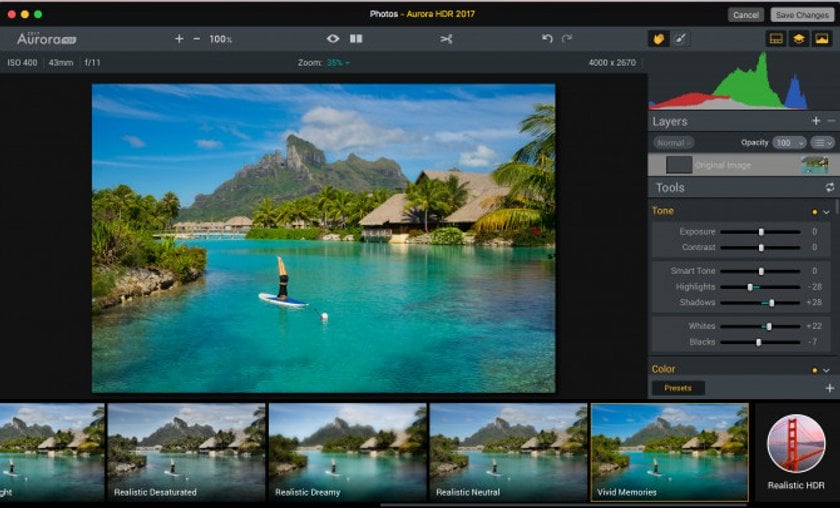
Task: Open the Opacity 100 dropdown
Action: pos(790,143)
